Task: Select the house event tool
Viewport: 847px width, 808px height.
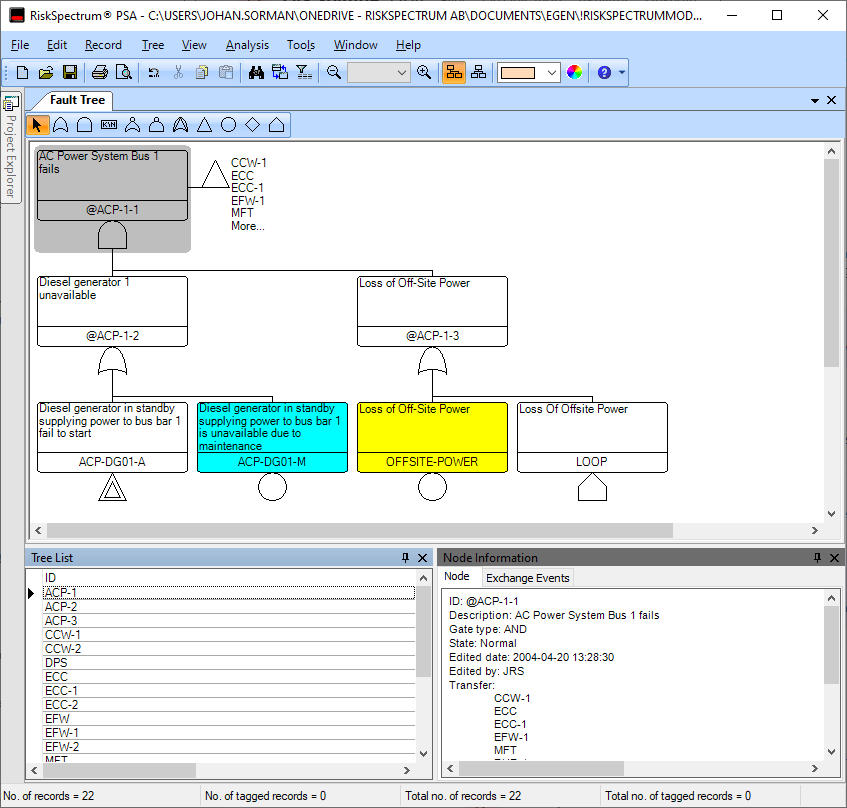Action: pos(276,125)
